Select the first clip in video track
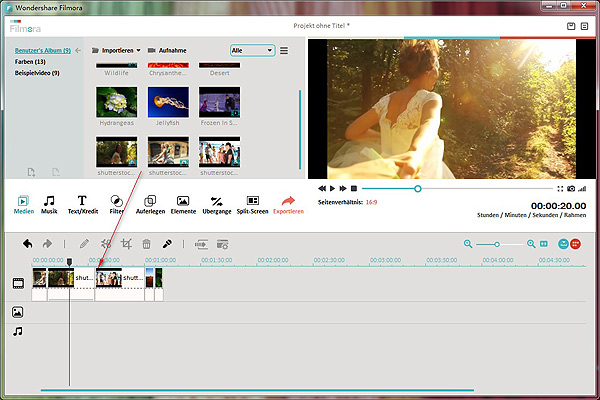 pyautogui.click(x=39, y=284)
